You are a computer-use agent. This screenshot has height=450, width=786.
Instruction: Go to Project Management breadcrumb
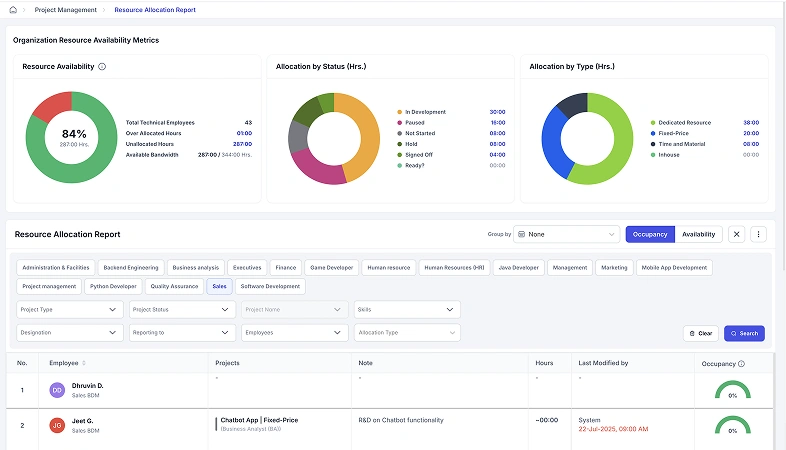click(x=66, y=9)
